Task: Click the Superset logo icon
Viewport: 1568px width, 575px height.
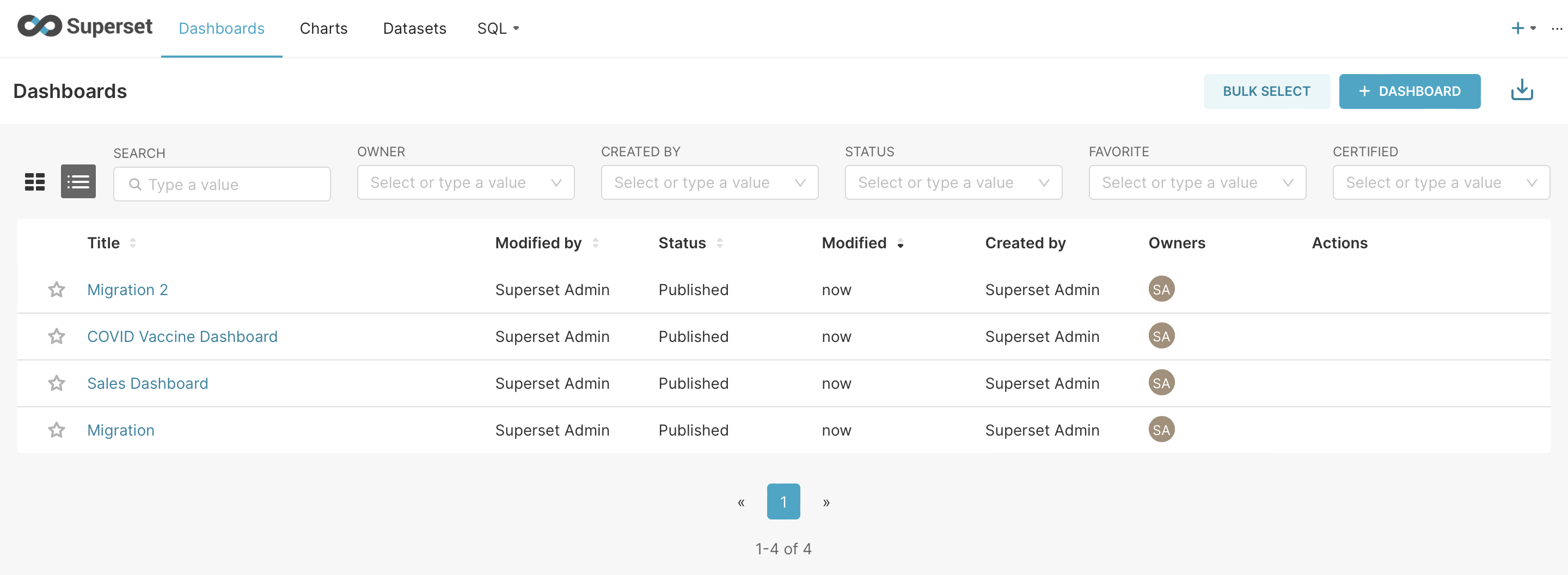Action: pyautogui.click(x=40, y=27)
